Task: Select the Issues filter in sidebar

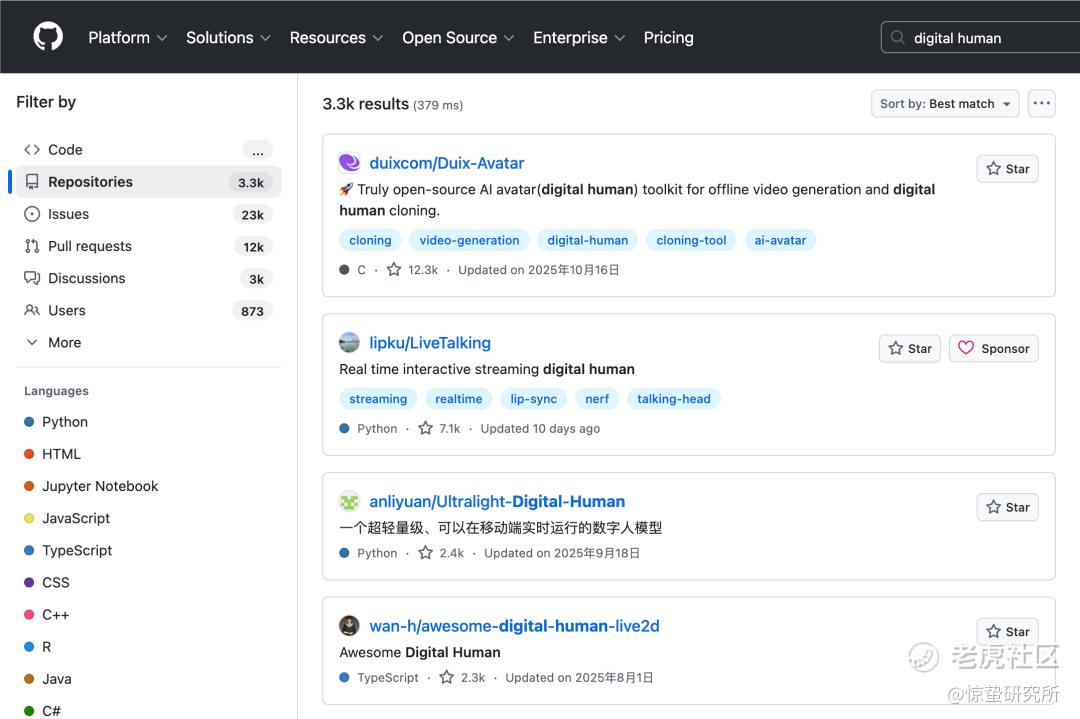Action: click(68, 214)
